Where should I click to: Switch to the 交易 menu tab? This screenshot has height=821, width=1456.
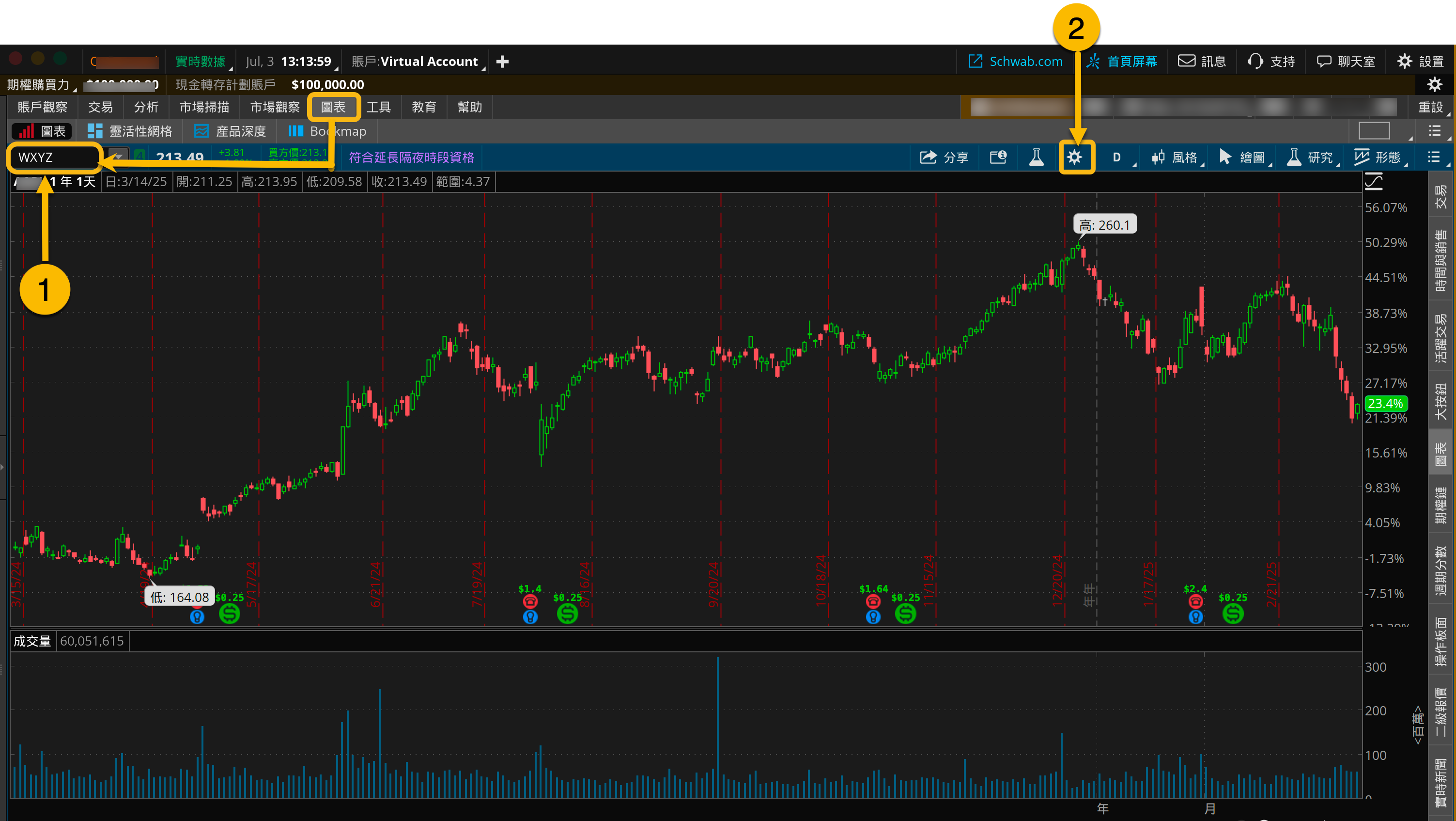click(x=100, y=107)
